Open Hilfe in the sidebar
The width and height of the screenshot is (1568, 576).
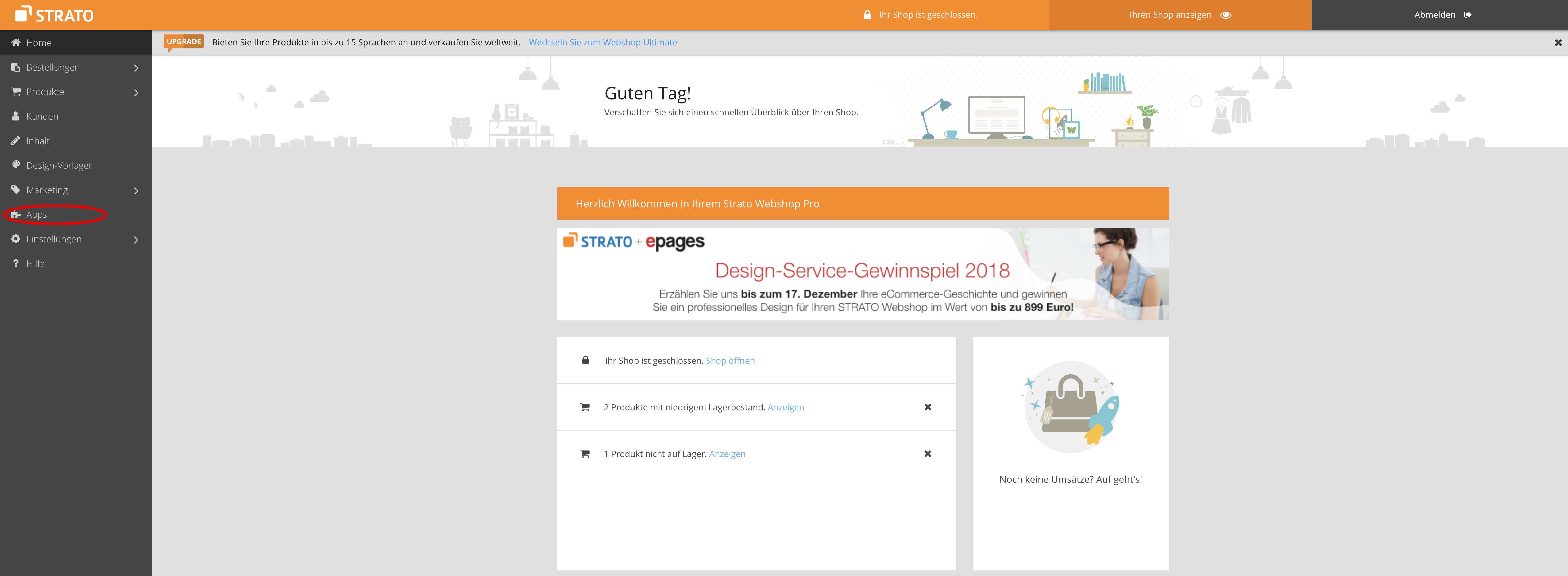pyautogui.click(x=75, y=263)
